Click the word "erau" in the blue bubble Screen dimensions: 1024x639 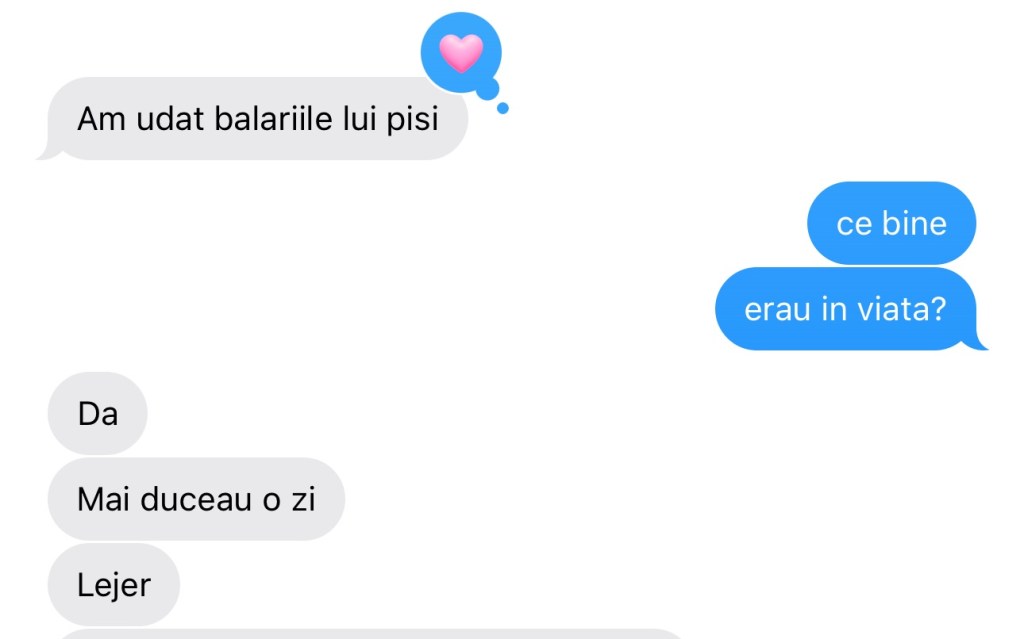[778, 310]
